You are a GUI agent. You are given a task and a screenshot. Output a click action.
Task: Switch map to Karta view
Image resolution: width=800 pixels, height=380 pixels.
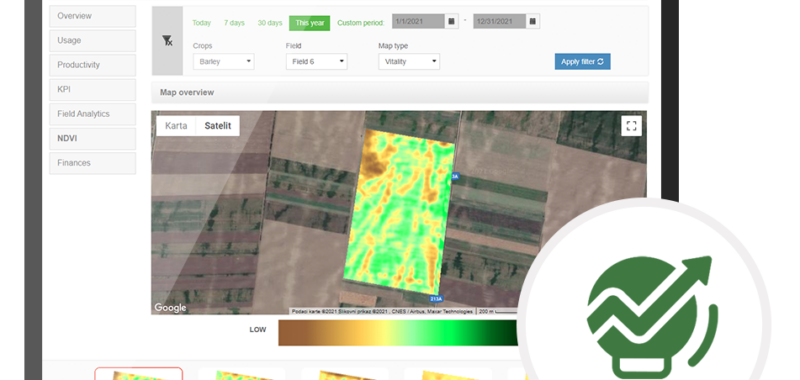coord(176,125)
